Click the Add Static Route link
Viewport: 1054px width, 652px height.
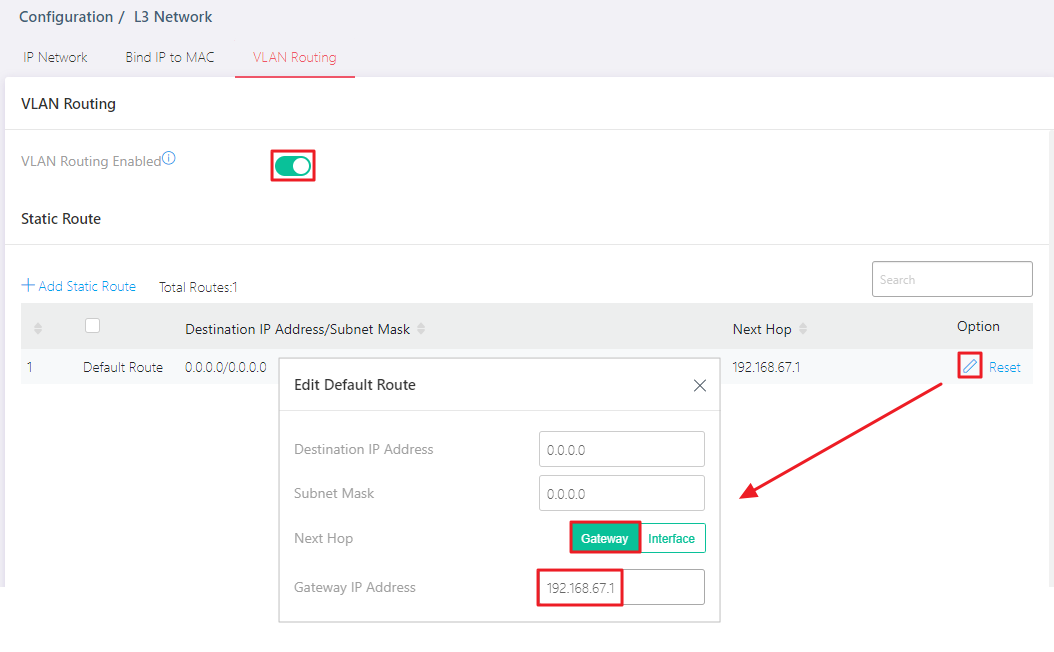click(x=87, y=286)
